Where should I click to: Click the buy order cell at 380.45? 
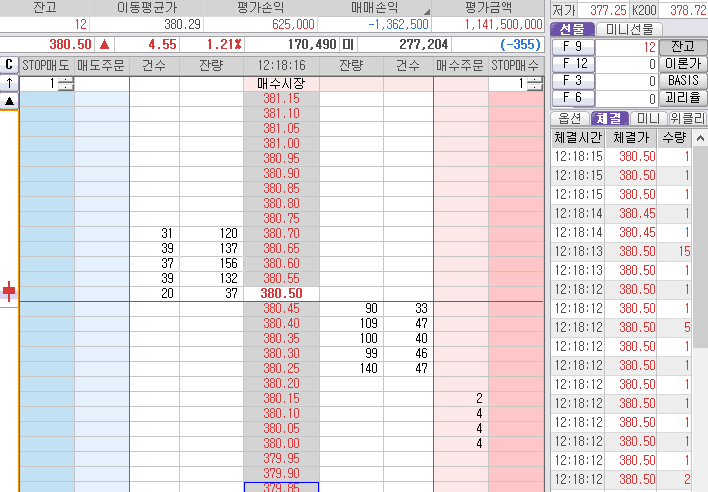pyautogui.click(x=461, y=308)
